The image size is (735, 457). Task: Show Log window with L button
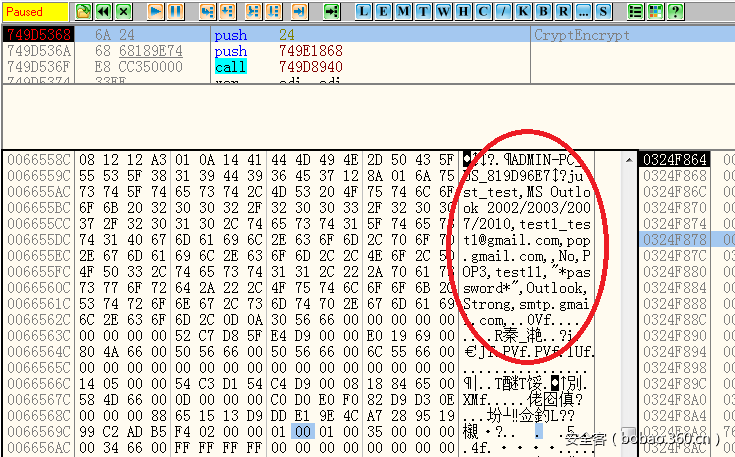tap(363, 11)
